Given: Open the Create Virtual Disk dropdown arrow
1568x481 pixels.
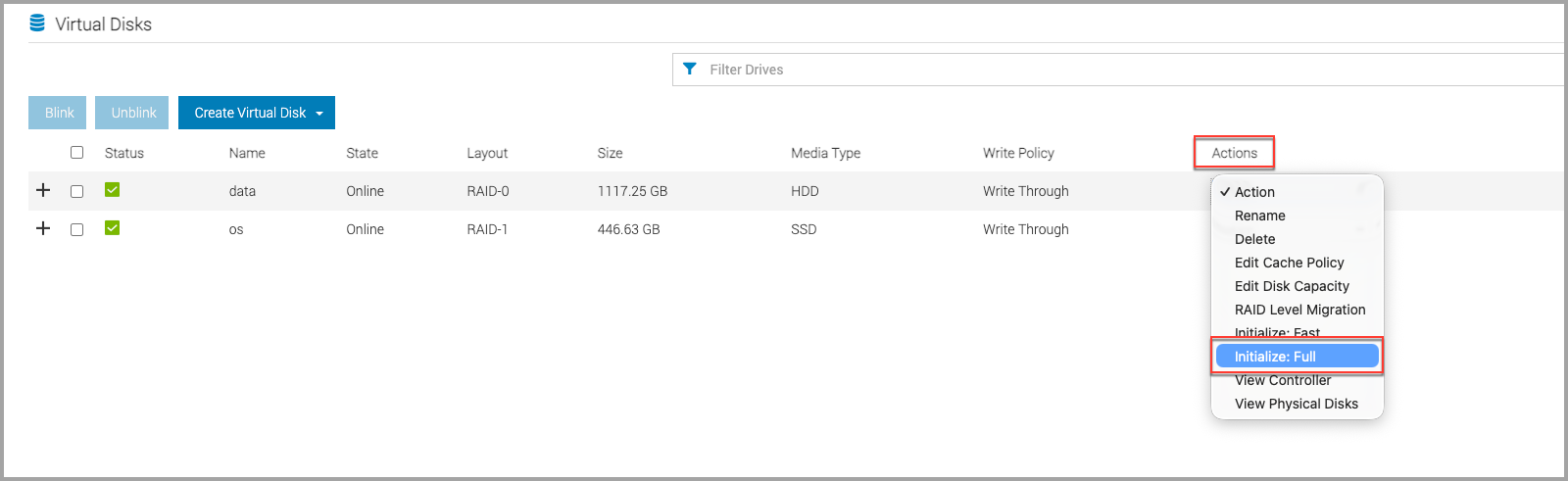Looking at the screenshot, I should pyautogui.click(x=319, y=114).
